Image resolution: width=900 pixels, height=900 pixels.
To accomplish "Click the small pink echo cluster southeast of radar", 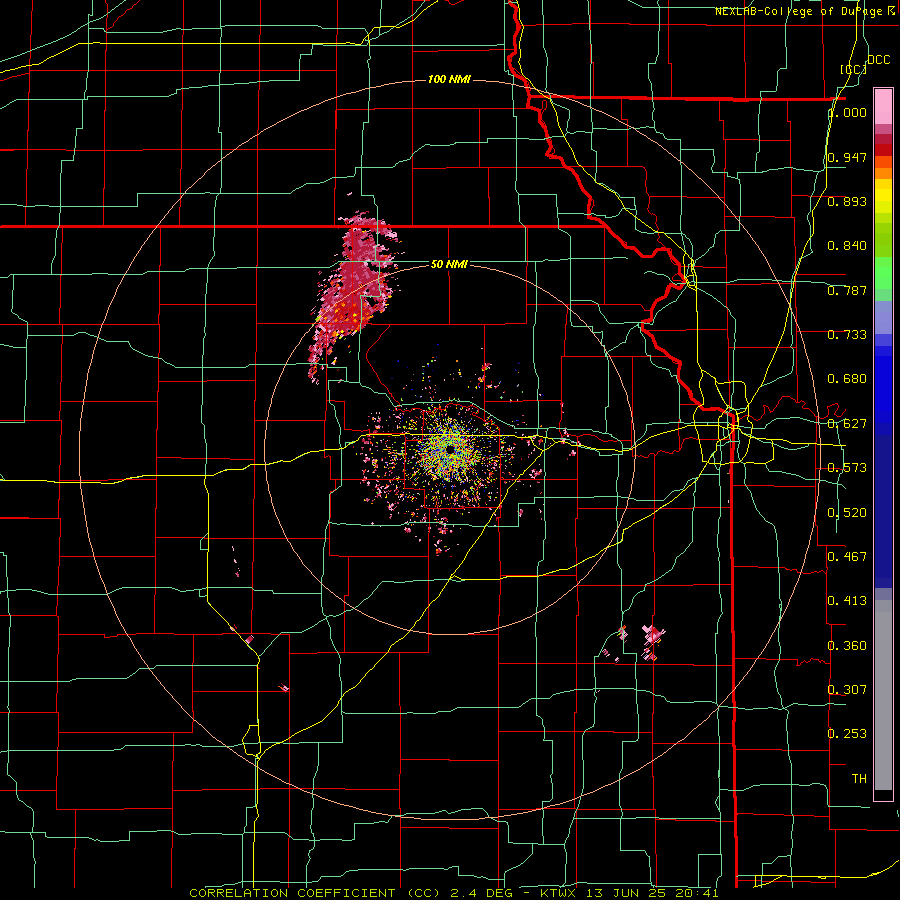I will click(652, 642).
